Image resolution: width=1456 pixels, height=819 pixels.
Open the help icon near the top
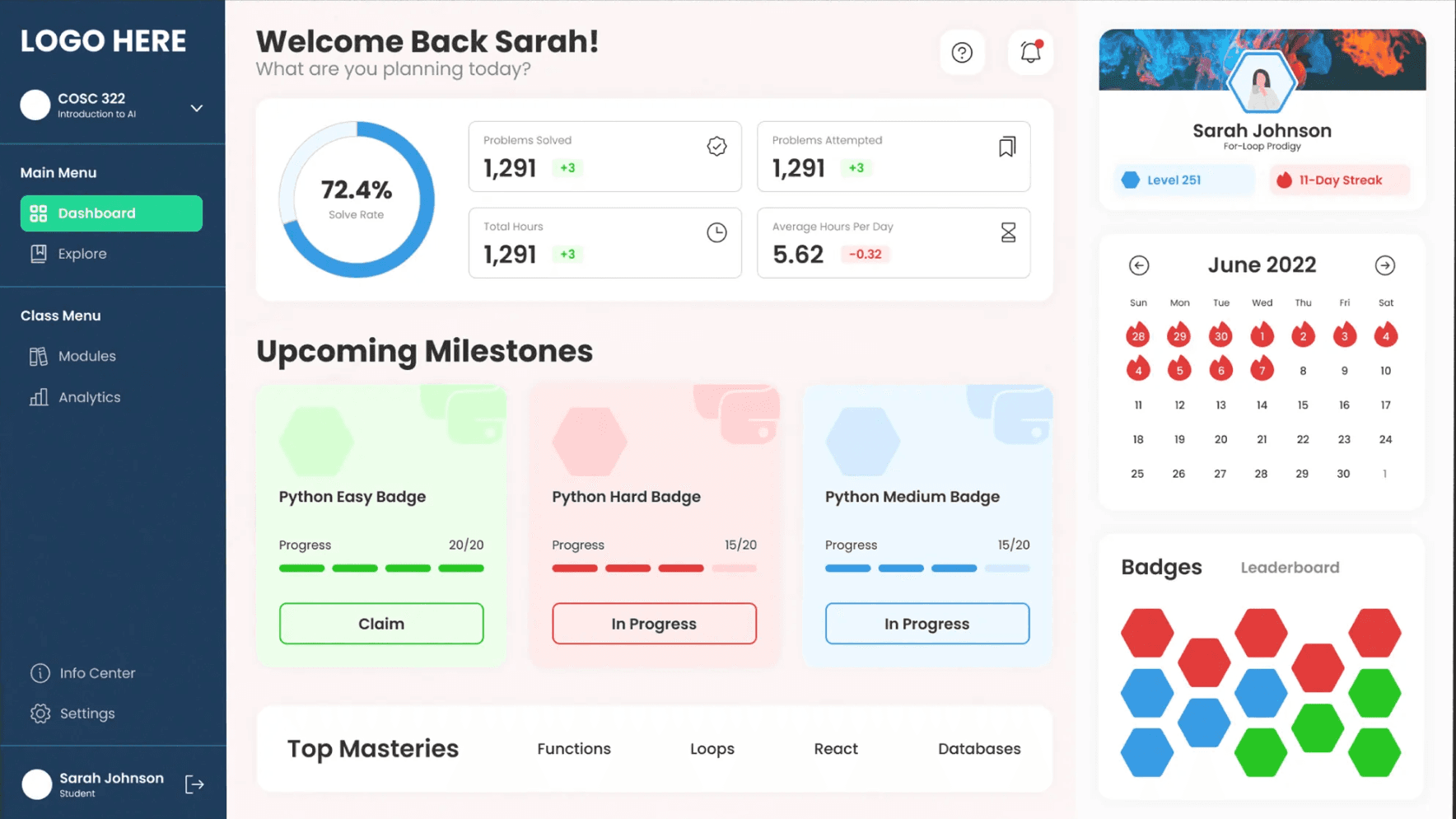coord(962,52)
